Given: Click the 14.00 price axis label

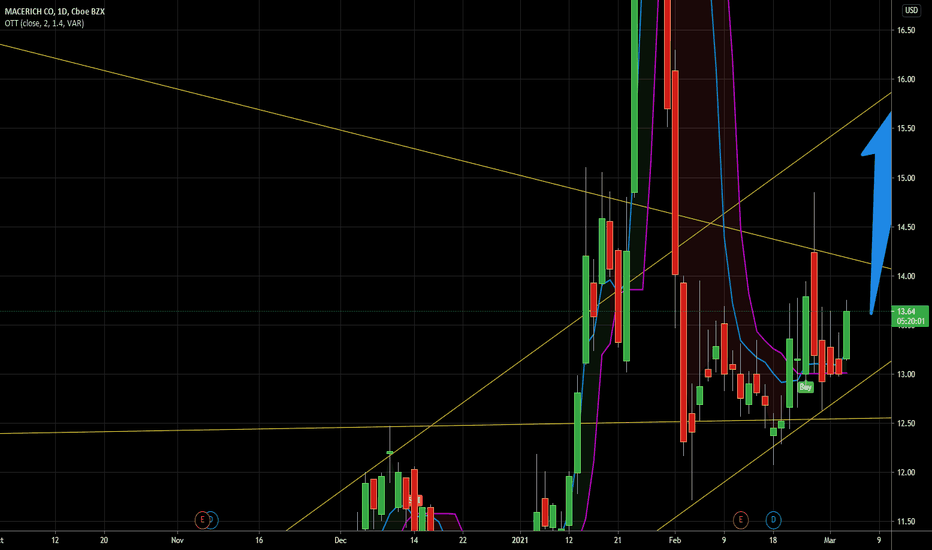Looking at the screenshot, I should 906,276.
